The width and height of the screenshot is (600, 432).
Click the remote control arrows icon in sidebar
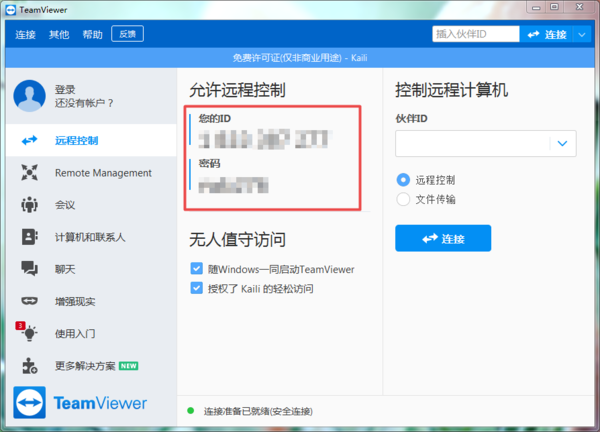click(29, 141)
